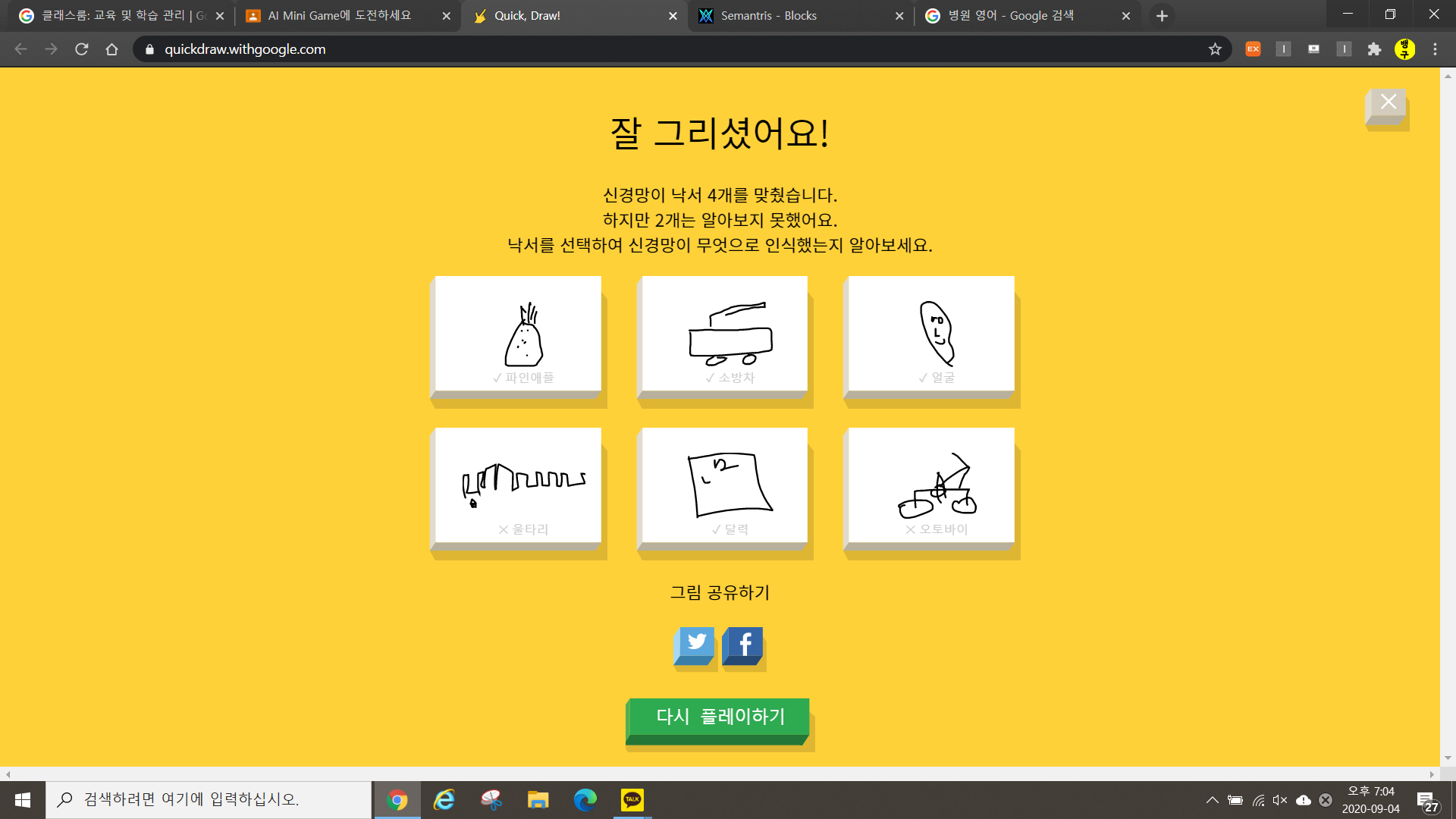Share the drawing via the Twitter icon
1456x819 pixels.
(x=695, y=645)
